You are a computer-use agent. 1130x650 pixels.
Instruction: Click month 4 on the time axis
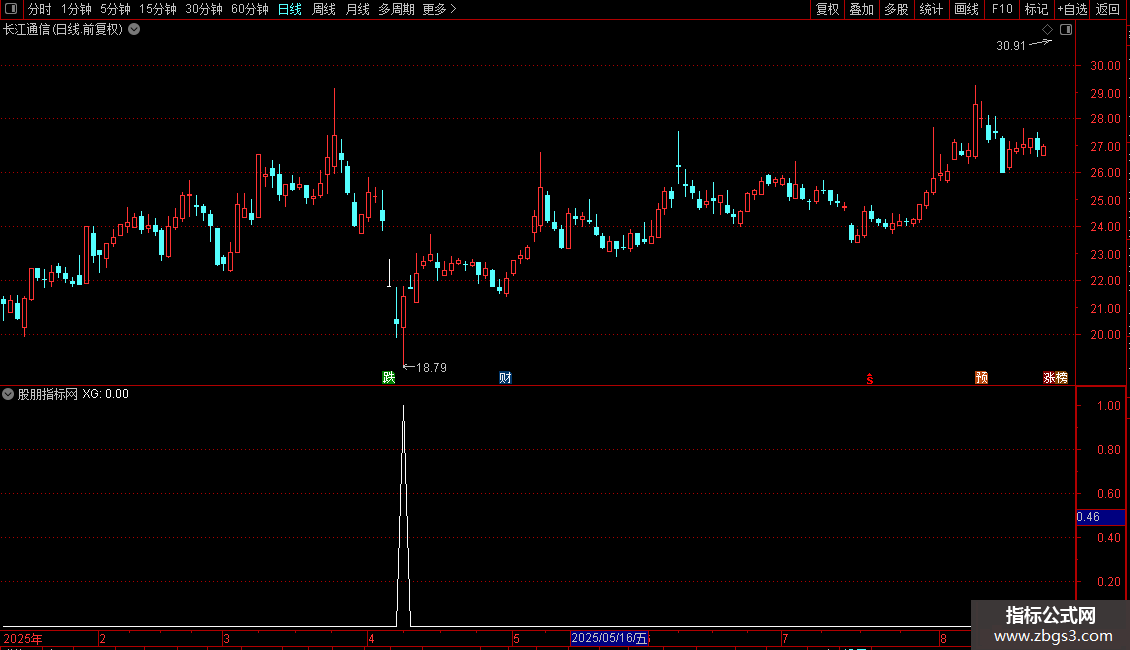click(x=371, y=638)
